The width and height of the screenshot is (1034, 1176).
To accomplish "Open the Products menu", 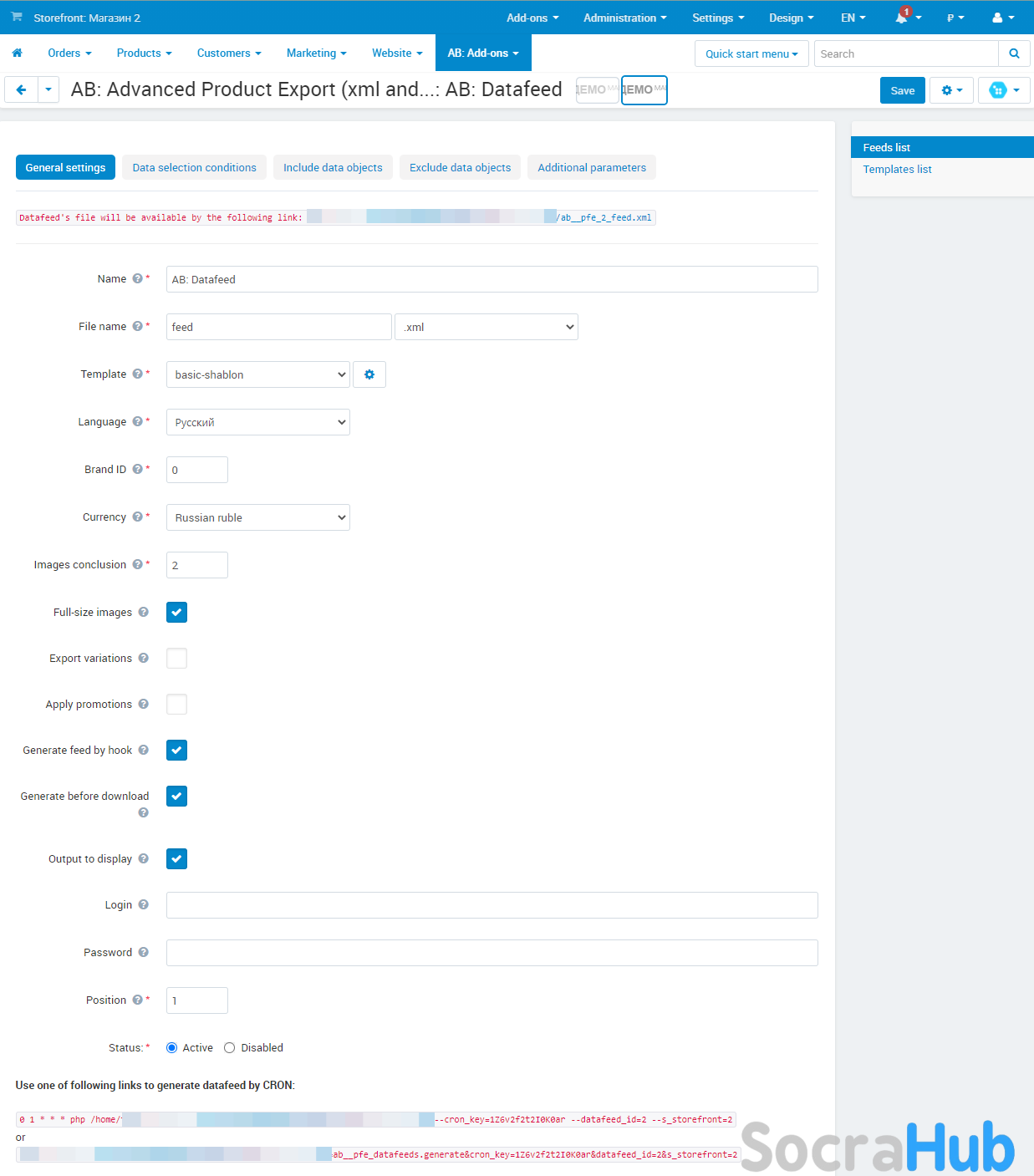I will coord(144,53).
